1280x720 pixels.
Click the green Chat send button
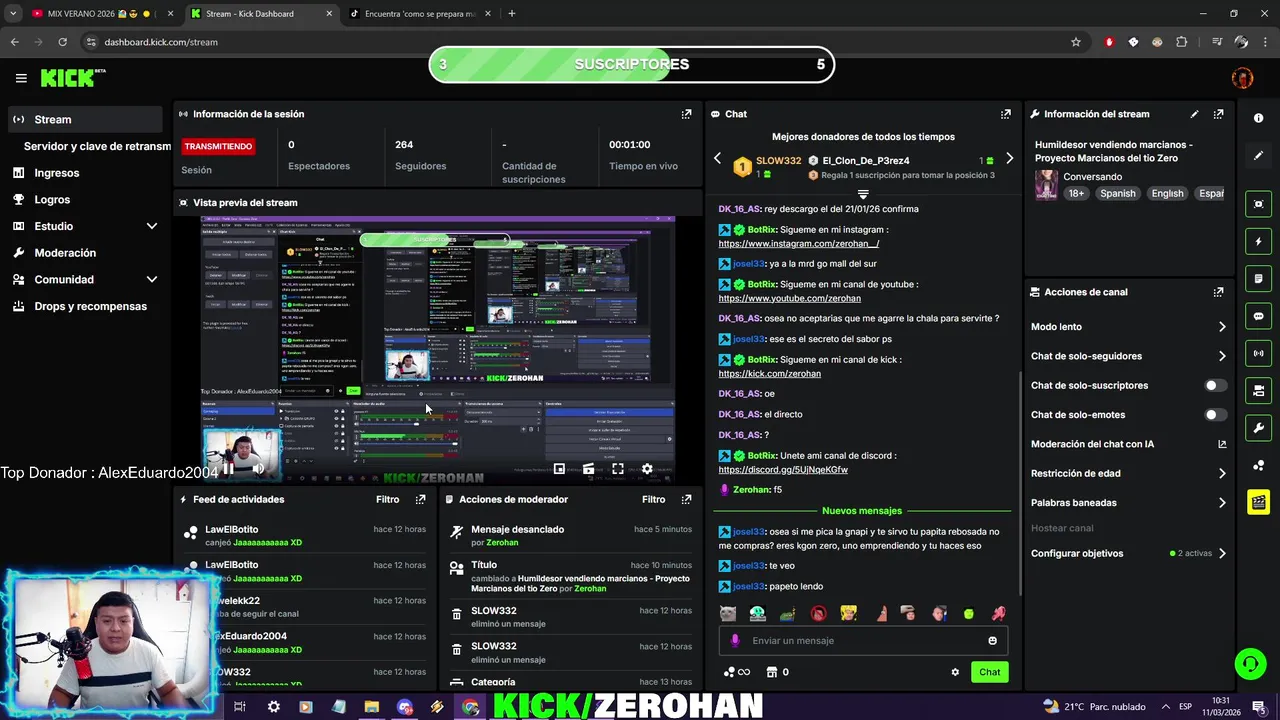pyautogui.click(x=989, y=672)
